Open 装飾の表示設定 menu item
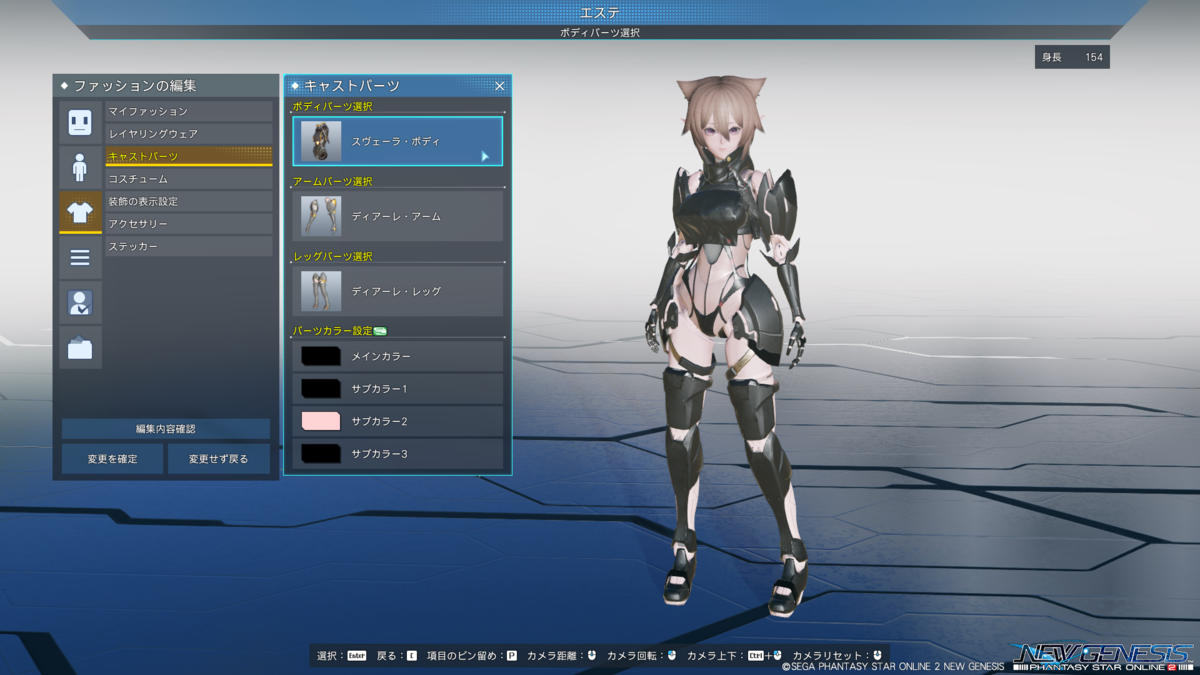This screenshot has width=1200, height=675. pos(189,201)
